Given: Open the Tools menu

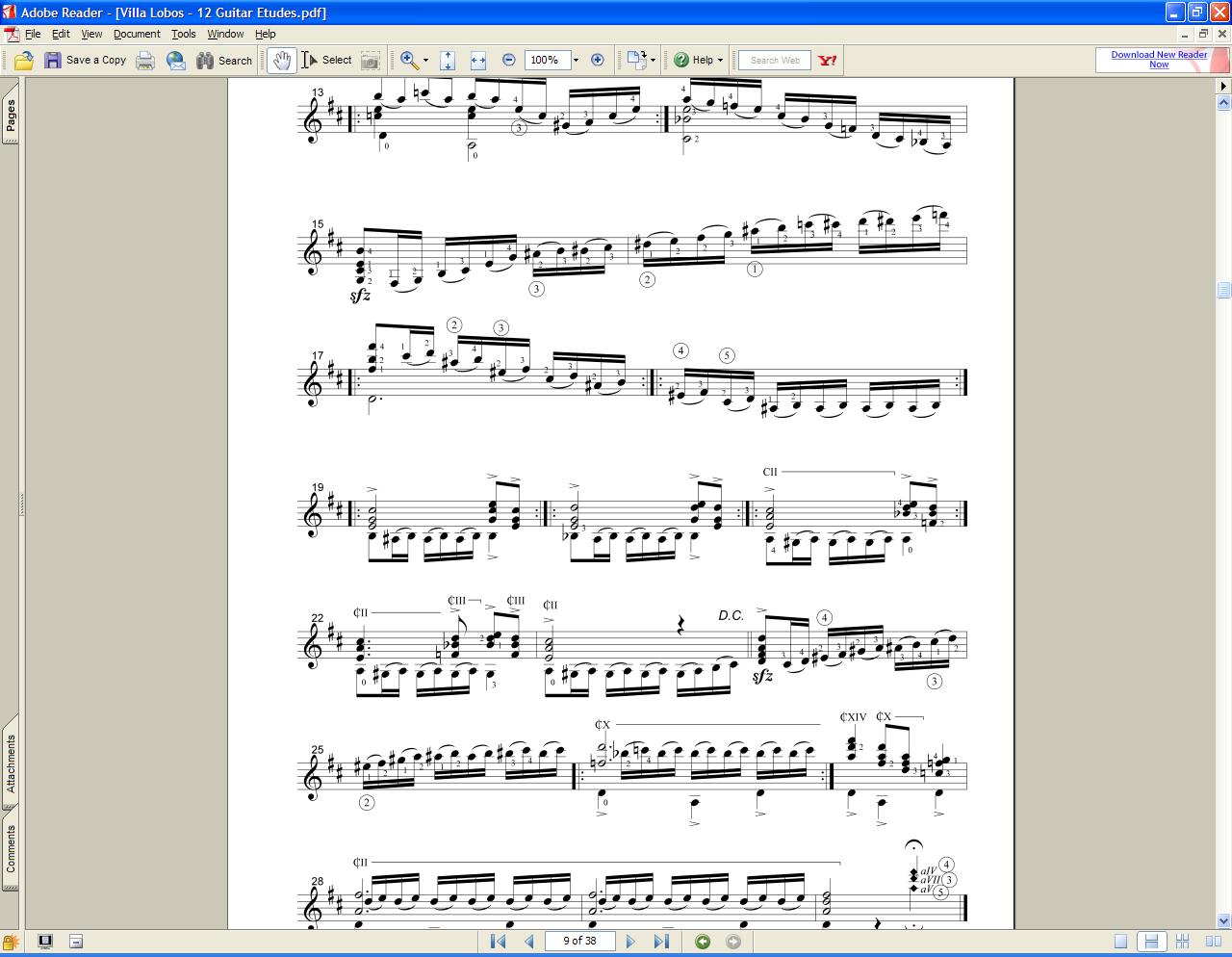Looking at the screenshot, I should pos(184,34).
